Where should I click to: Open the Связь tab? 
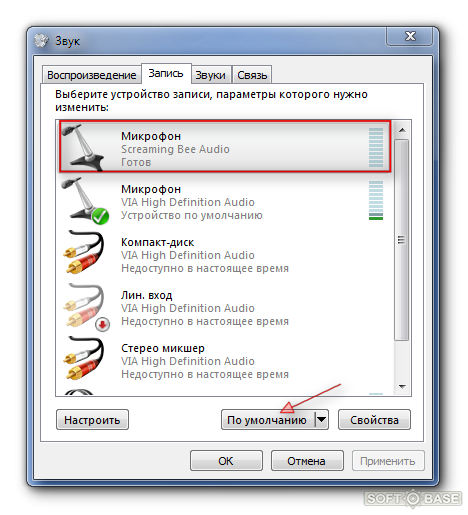[252, 75]
